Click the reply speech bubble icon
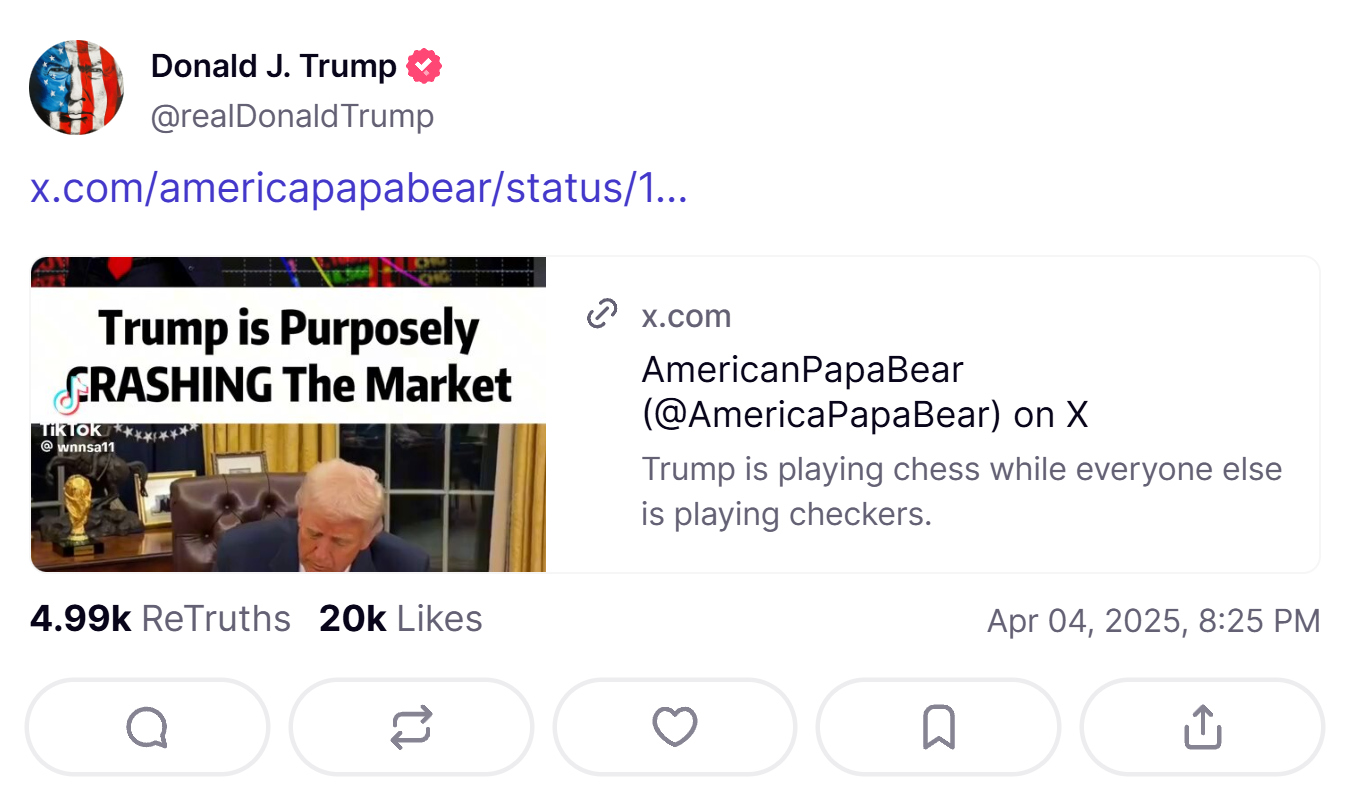Screen dimensions: 1346x792 pyautogui.click(x=147, y=727)
